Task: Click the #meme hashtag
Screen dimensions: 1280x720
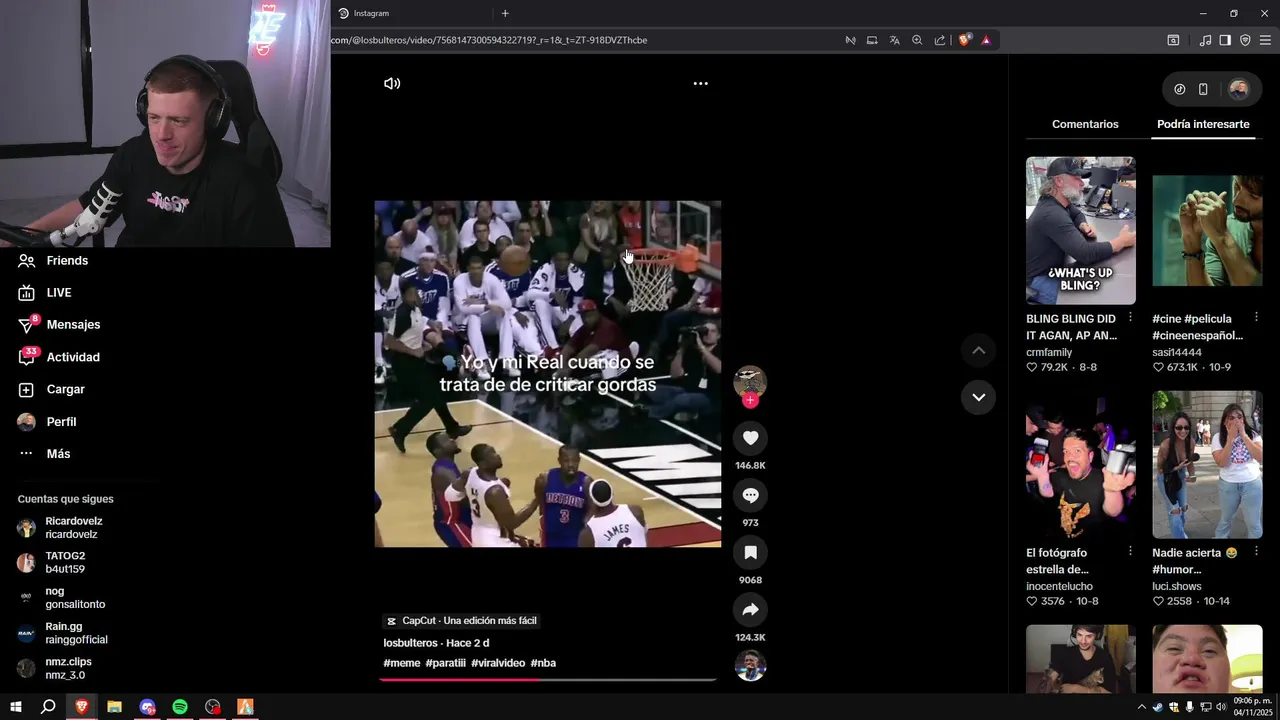Action: 402,663
